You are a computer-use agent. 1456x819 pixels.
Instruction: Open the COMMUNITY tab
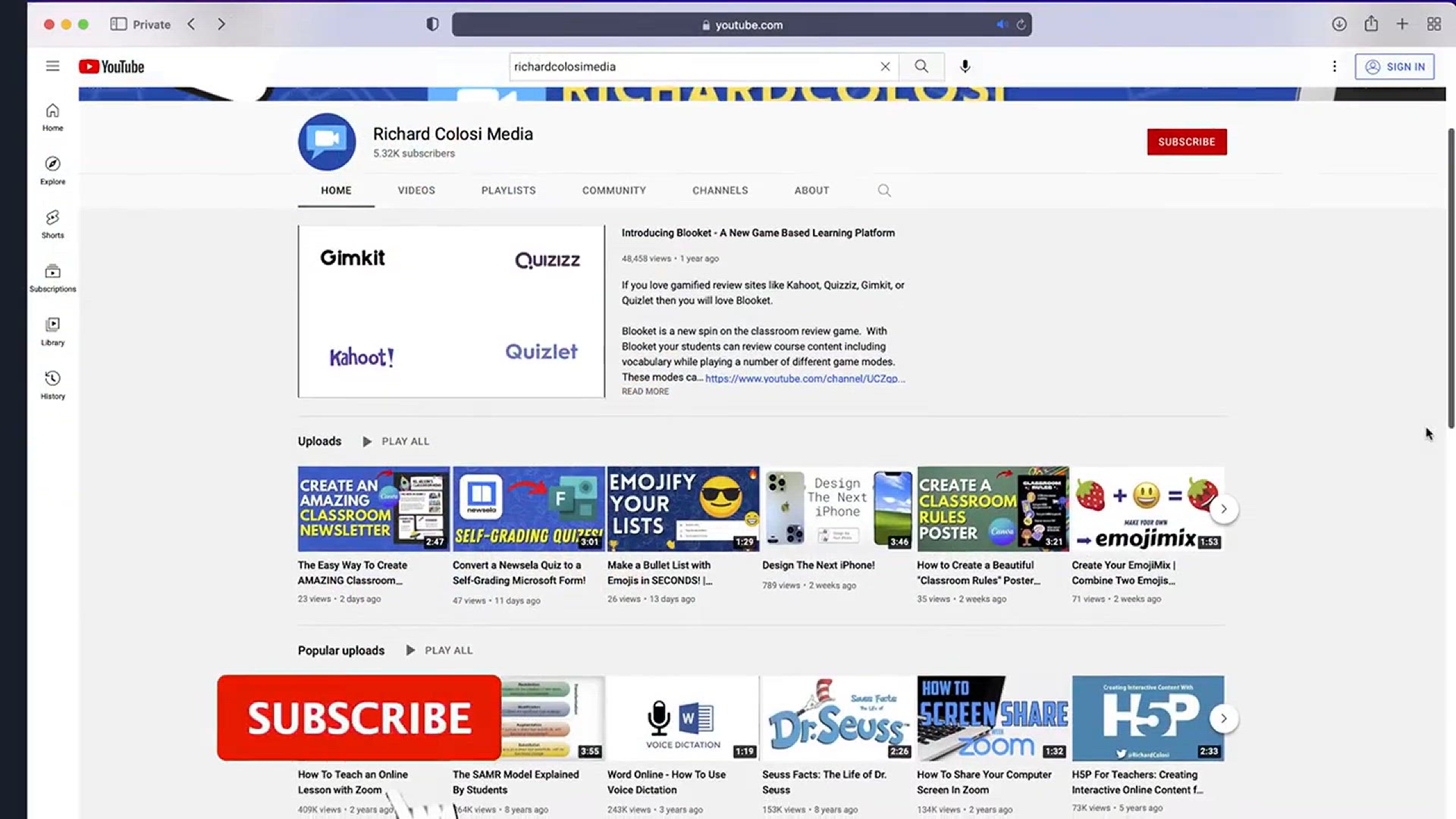click(614, 190)
